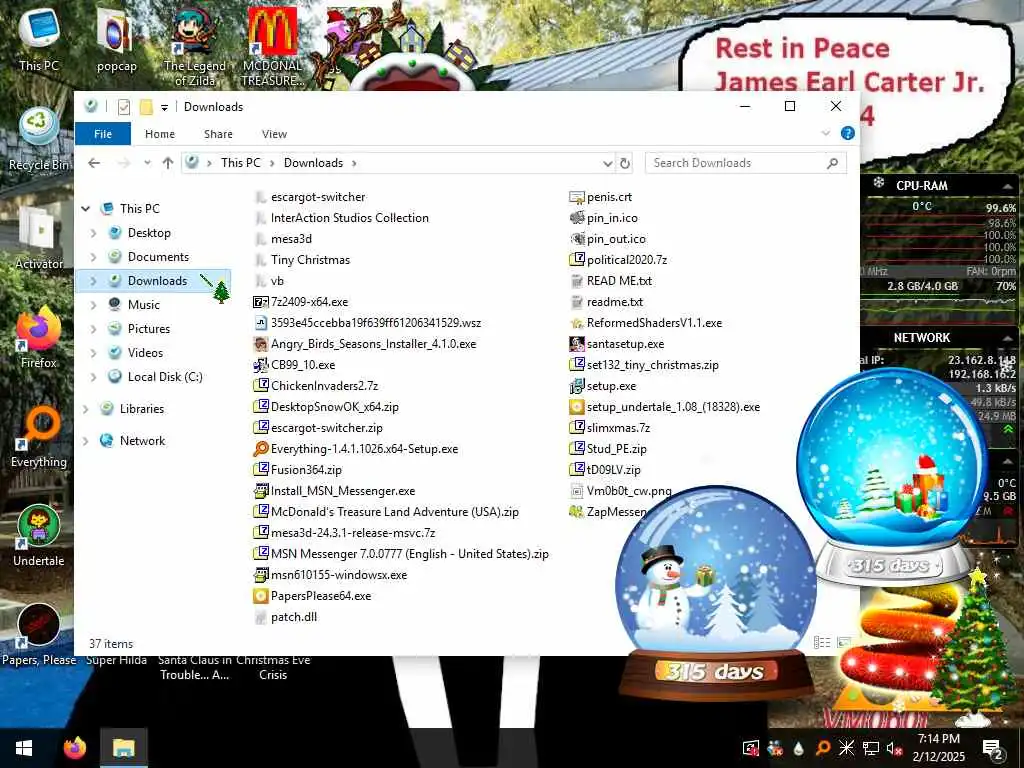Click the Windows Start button
The image size is (1024, 768).
click(24, 748)
